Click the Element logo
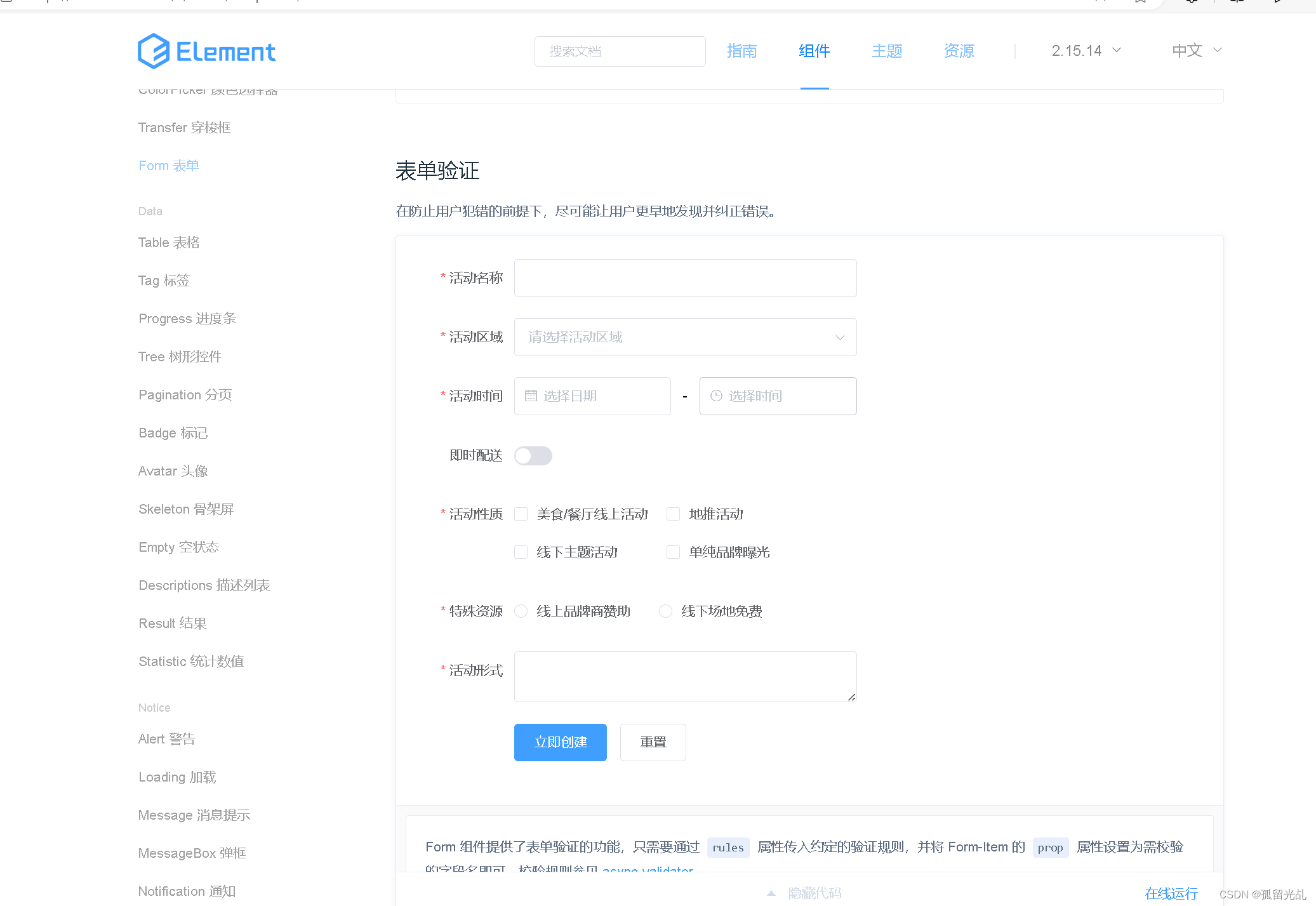 point(206,51)
